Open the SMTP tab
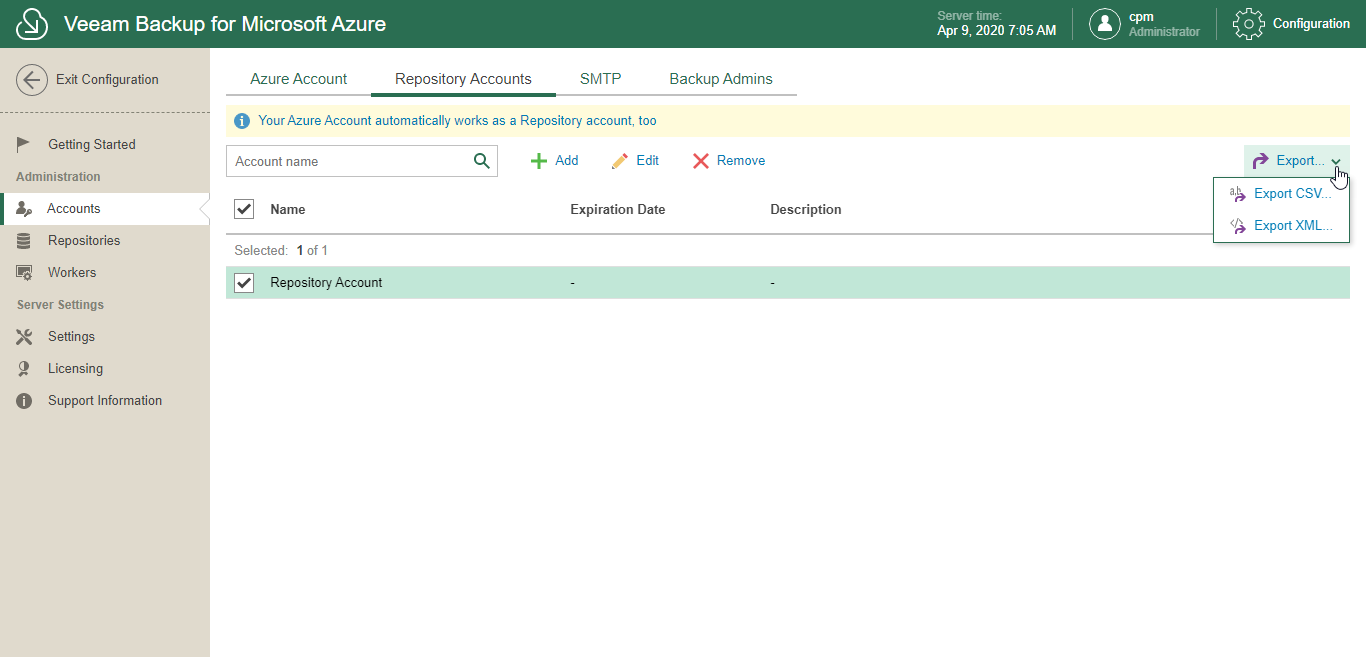Viewport: 1366px width, 657px height. [600, 79]
